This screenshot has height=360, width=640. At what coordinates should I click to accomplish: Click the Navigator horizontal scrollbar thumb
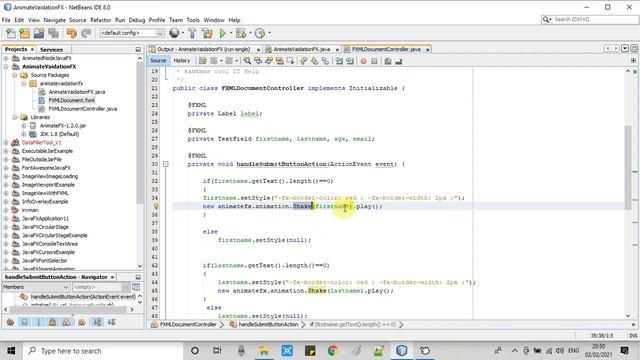point(69,309)
